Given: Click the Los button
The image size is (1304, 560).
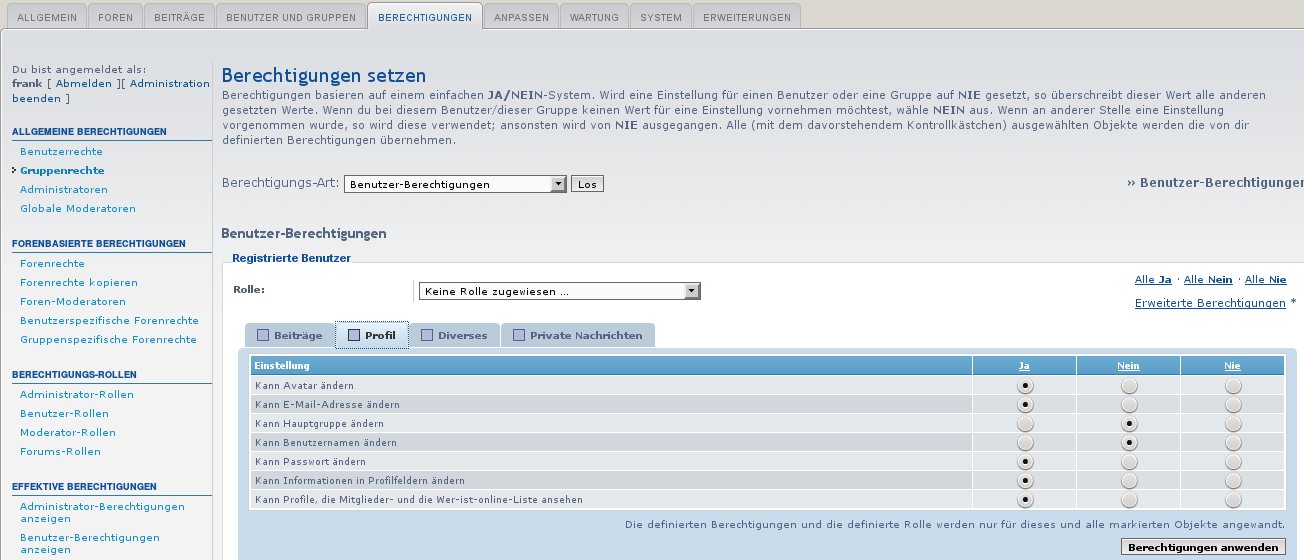Looking at the screenshot, I should (587, 184).
